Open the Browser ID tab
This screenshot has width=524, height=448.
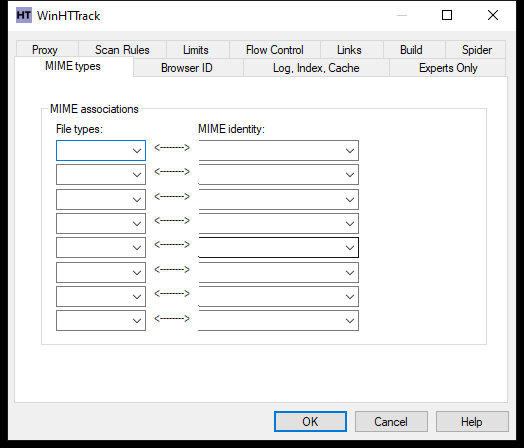pyautogui.click(x=187, y=68)
